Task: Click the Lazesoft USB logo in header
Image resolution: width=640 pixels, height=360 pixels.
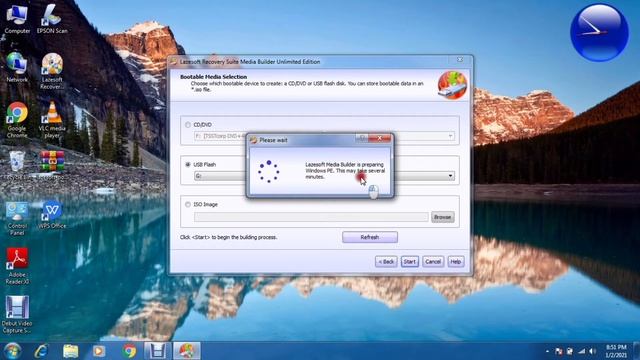Action: click(452, 85)
